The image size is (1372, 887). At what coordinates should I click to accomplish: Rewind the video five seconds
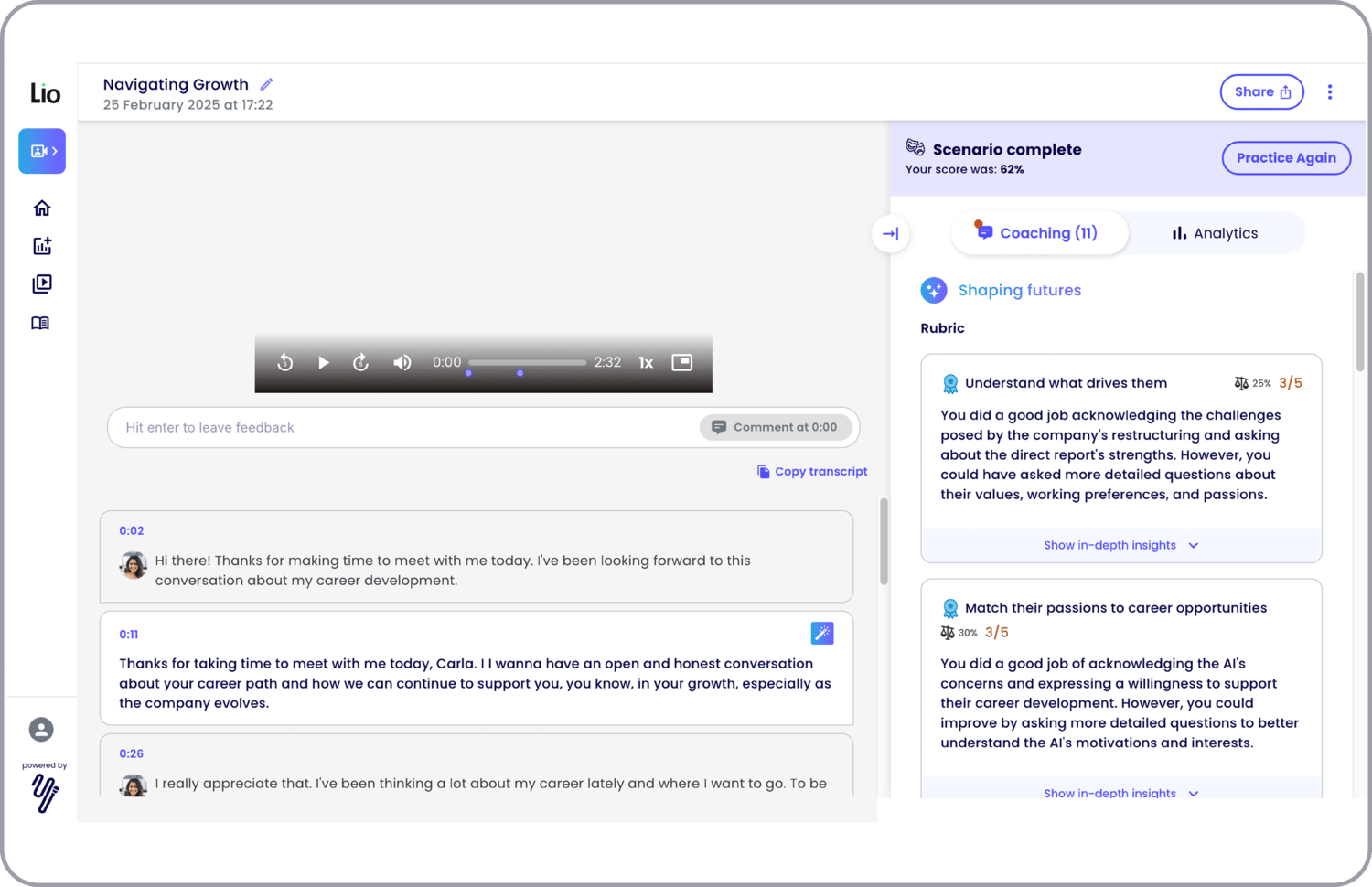pyautogui.click(x=284, y=362)
